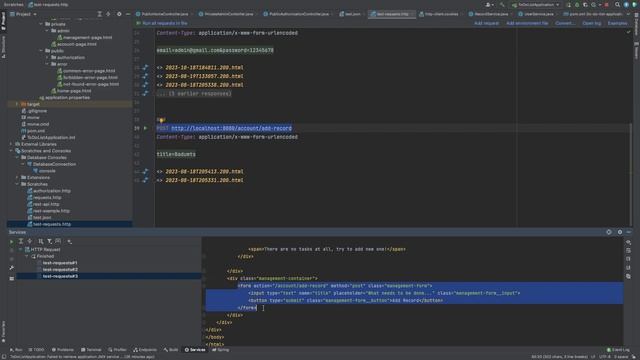The image size is (640, 360).
Task: Click the Add environment file link
Action: 527,23
